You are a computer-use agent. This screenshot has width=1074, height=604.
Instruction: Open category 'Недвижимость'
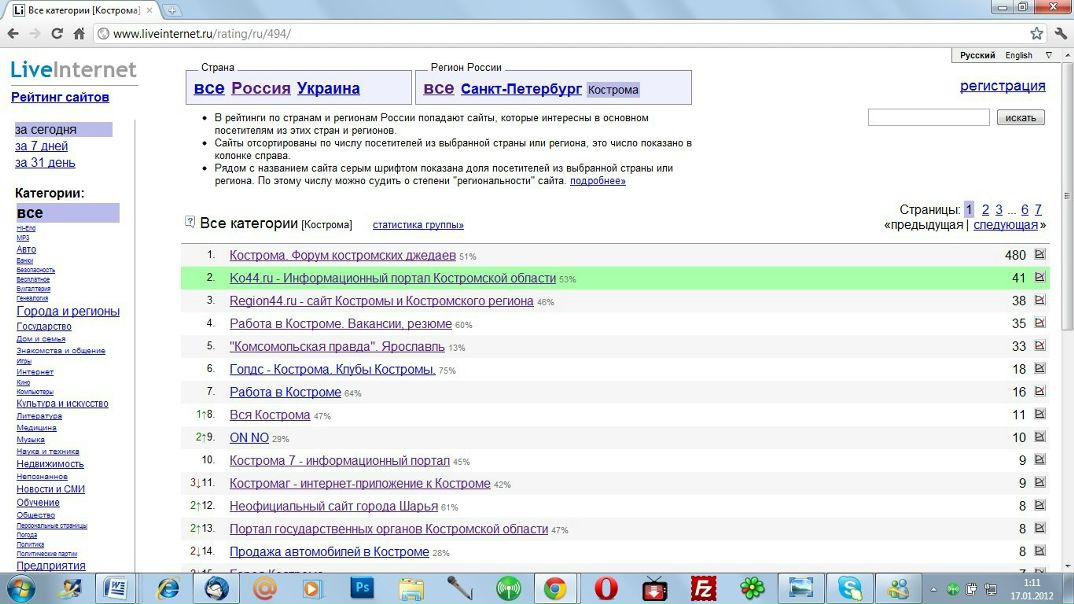pyautogui.click(x=50, y=464)
